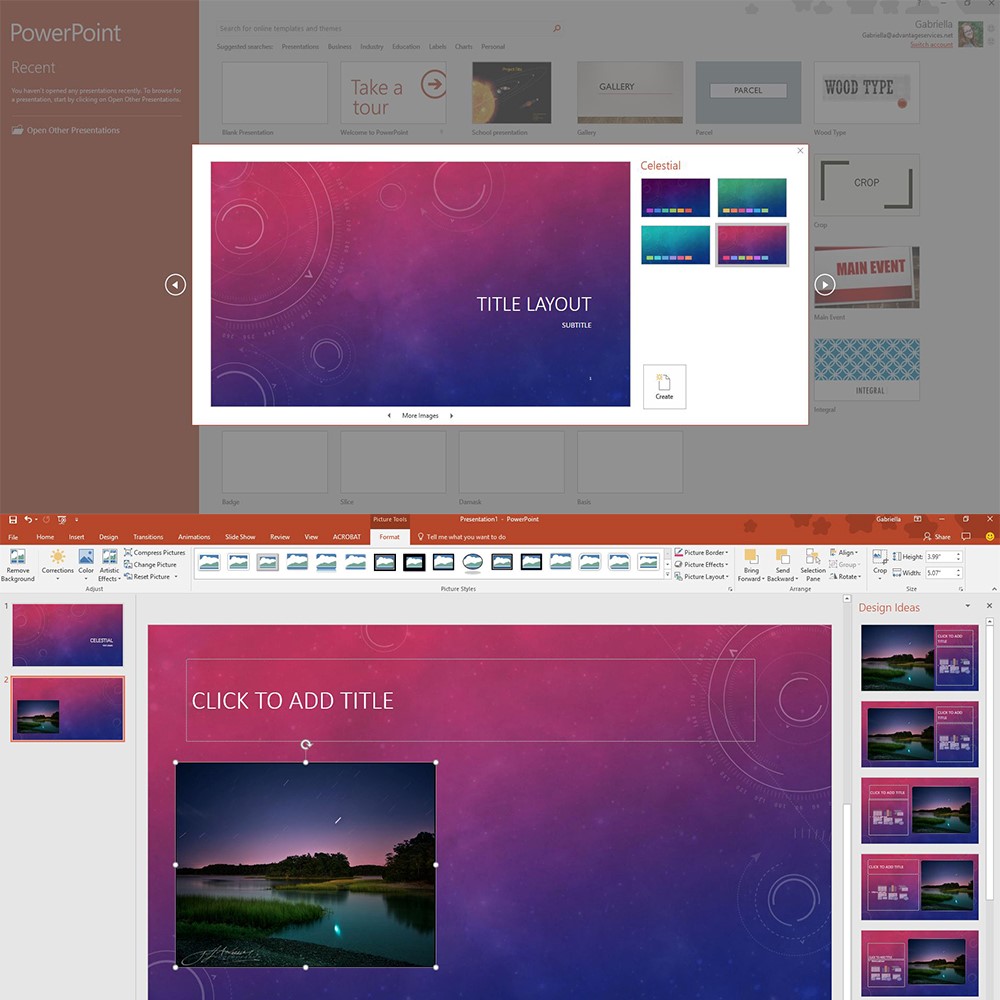Click the Remove Background tool
The height and width of the screenshot is (1000, 1000).
pos(17,564)
